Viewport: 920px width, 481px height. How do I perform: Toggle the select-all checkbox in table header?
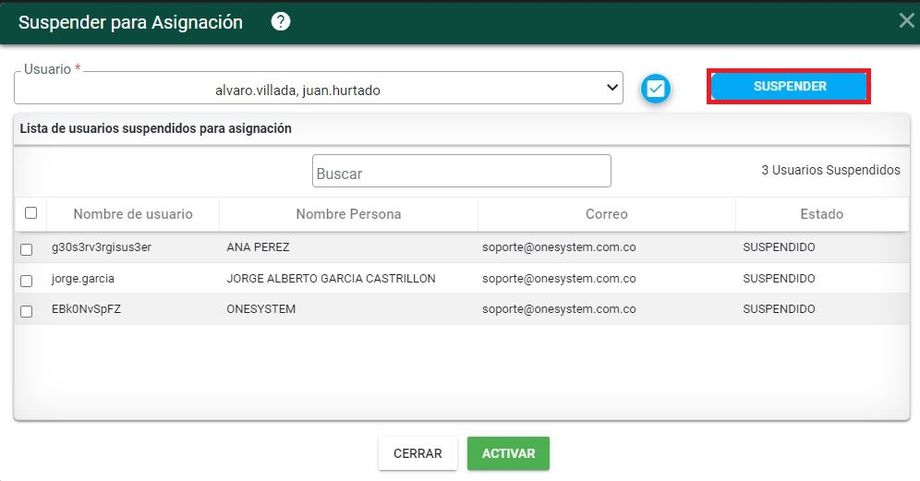coord(31,213)
